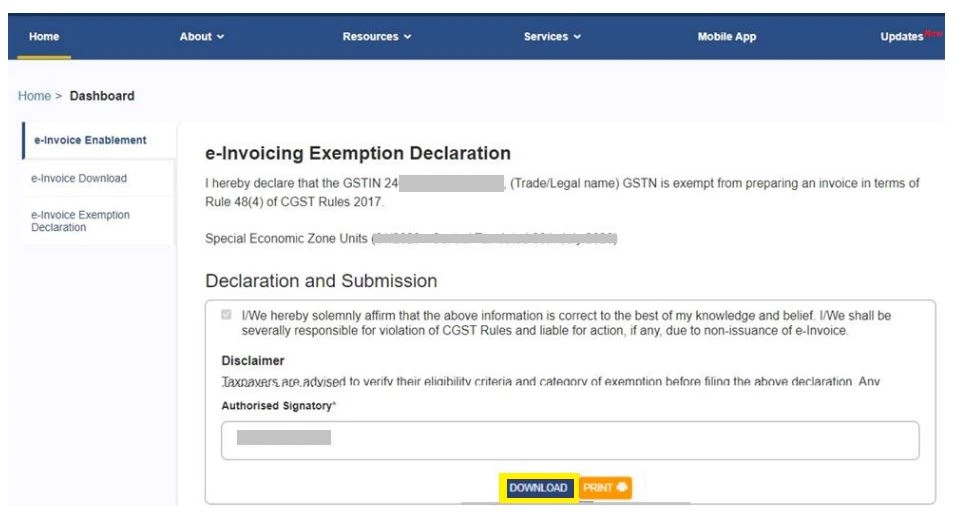
Task: Open the Mobile App menu item
Action: pos(726,37)
